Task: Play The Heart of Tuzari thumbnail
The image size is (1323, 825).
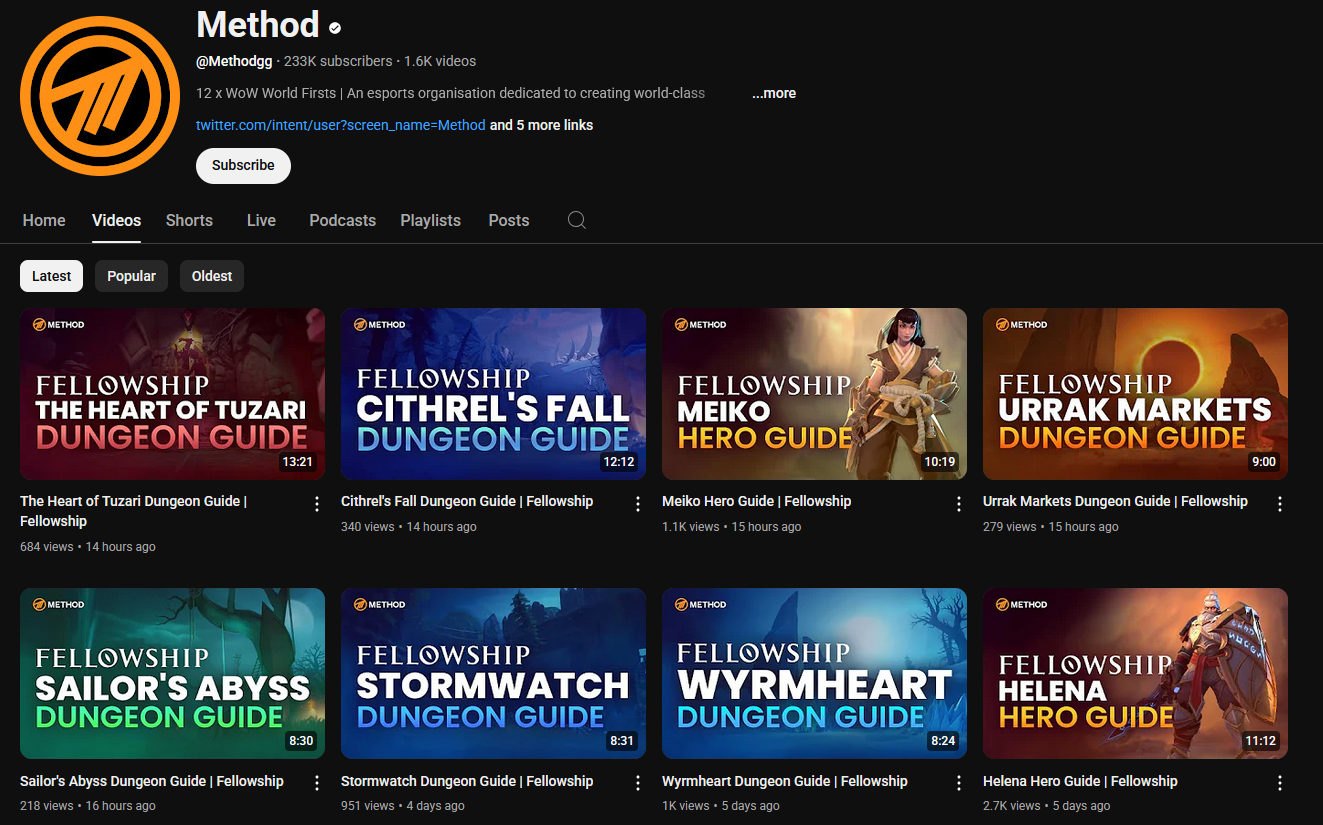Action: [172, 394]
